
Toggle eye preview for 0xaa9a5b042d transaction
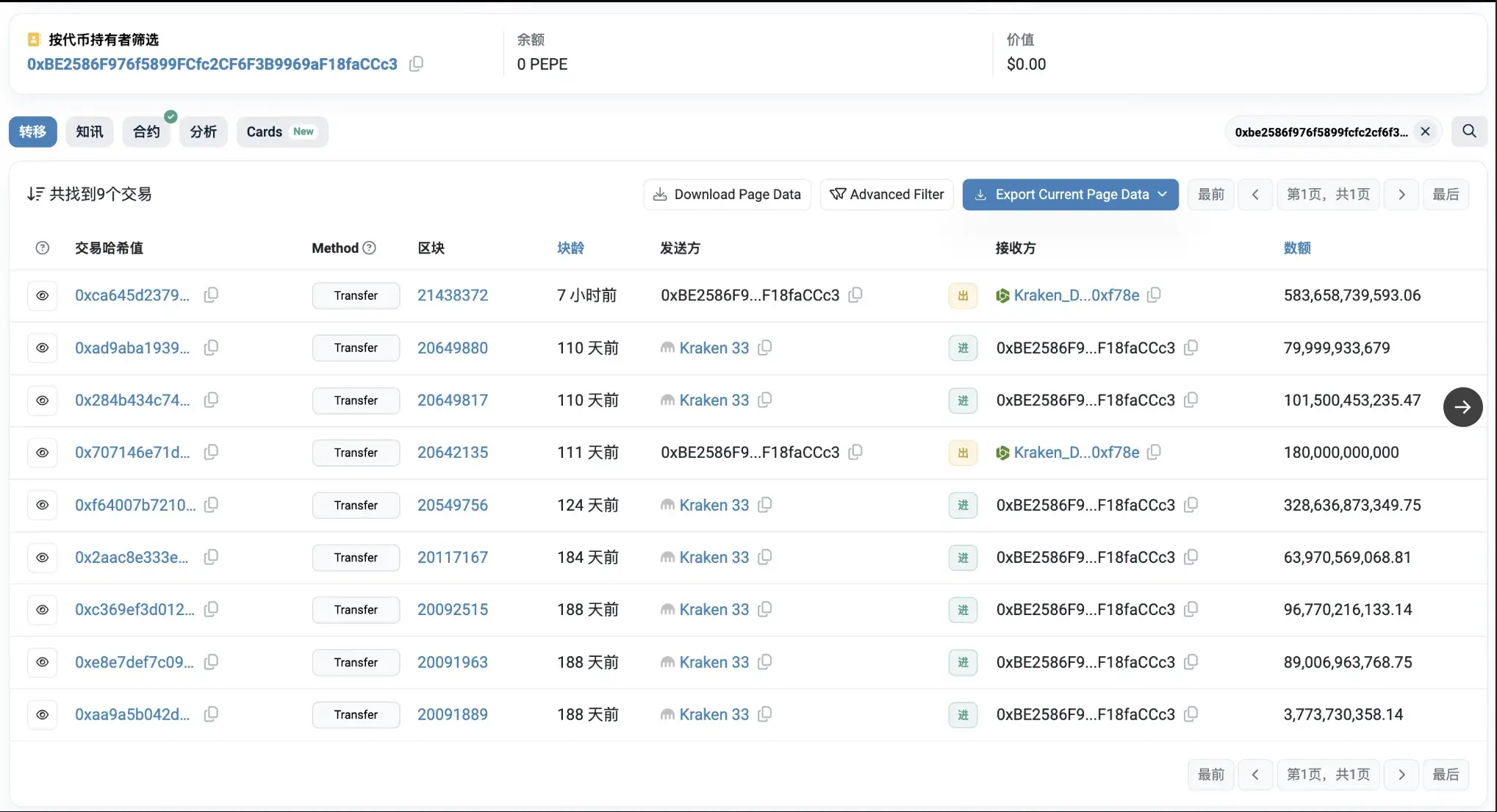[43, 714]
